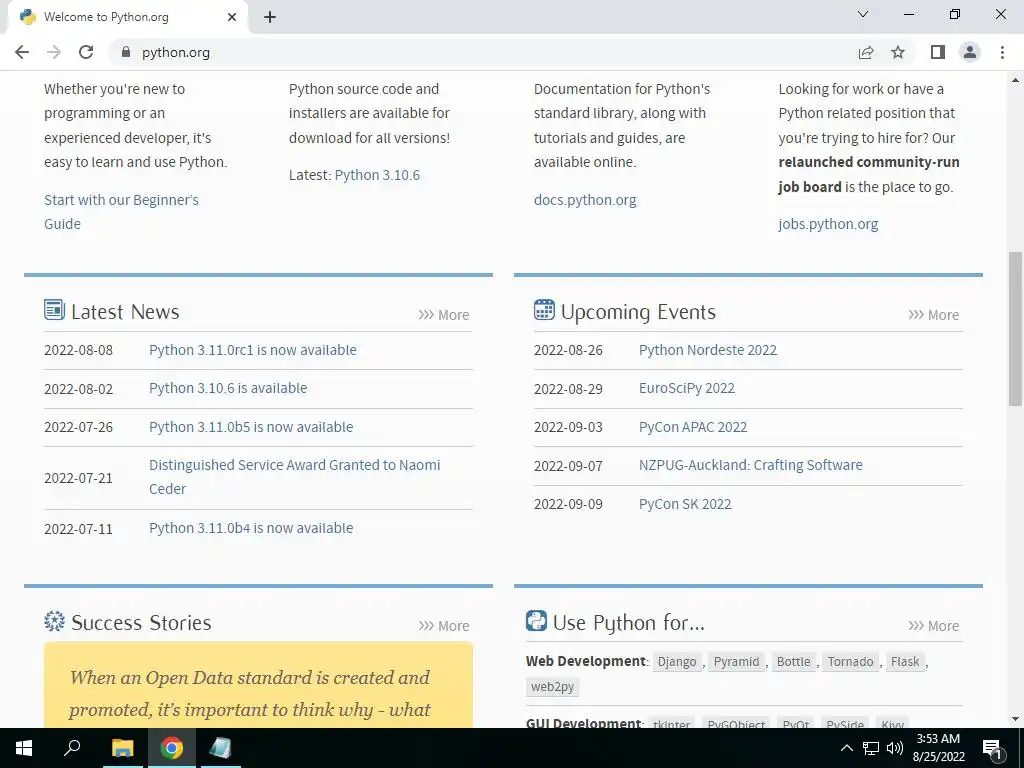This screenshot has height=768, width=1024.
Task: Click More beside Latest News
Action: point(444,315)
